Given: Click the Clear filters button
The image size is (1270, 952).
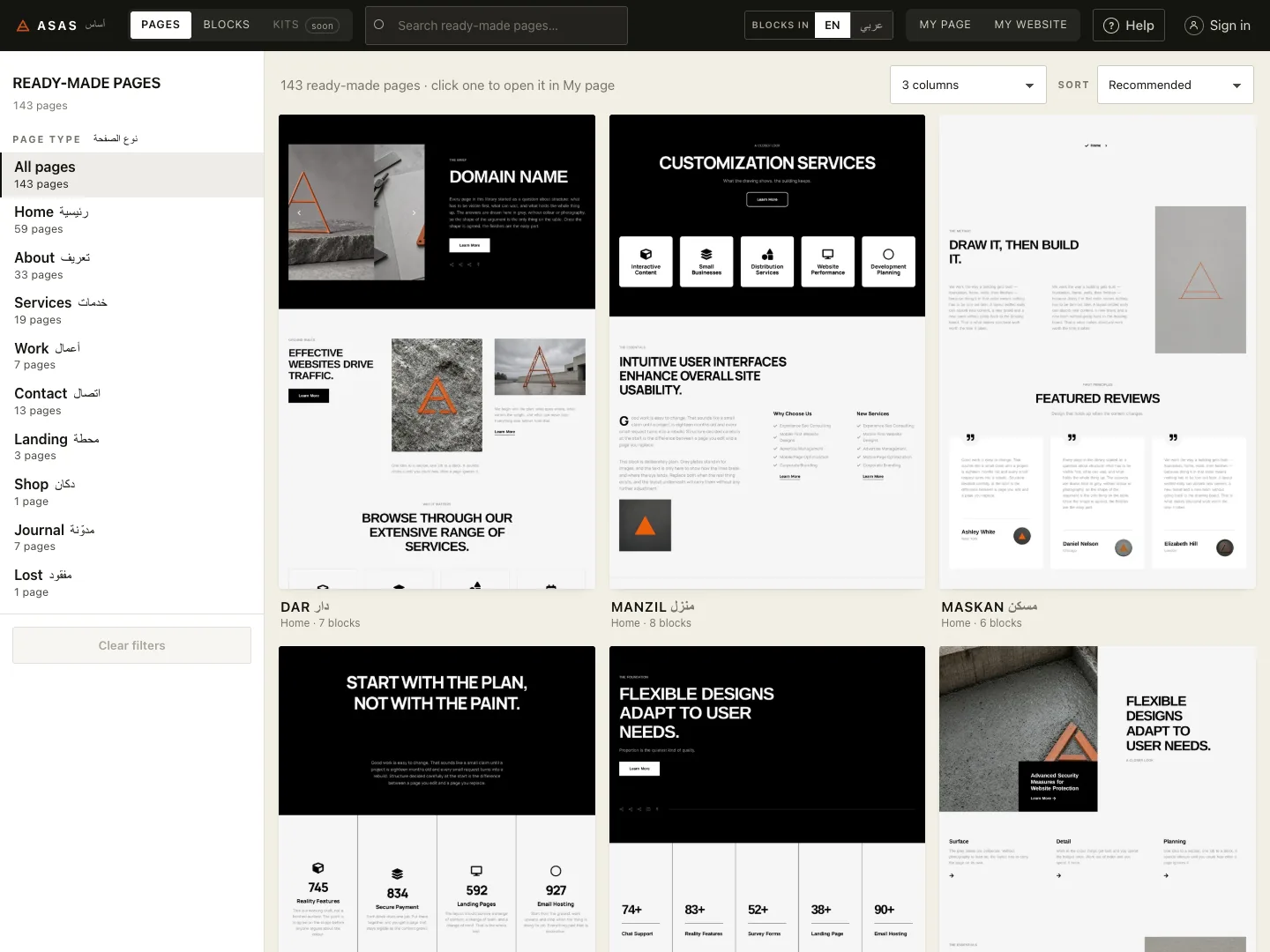Looking at the screenshot, I should (131, 645).
